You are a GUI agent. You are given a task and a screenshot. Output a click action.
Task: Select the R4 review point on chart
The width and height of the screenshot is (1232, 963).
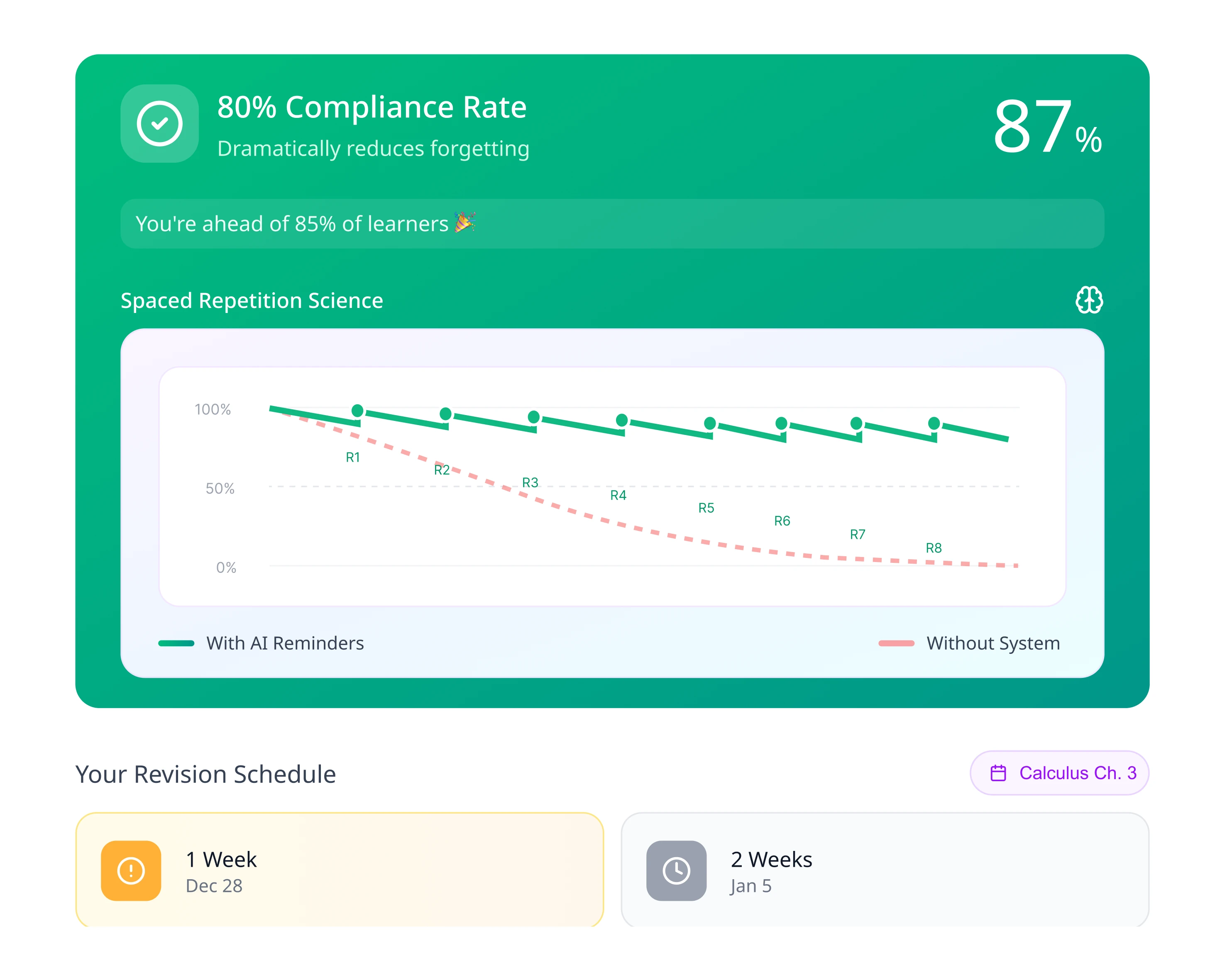coord(622,420)
